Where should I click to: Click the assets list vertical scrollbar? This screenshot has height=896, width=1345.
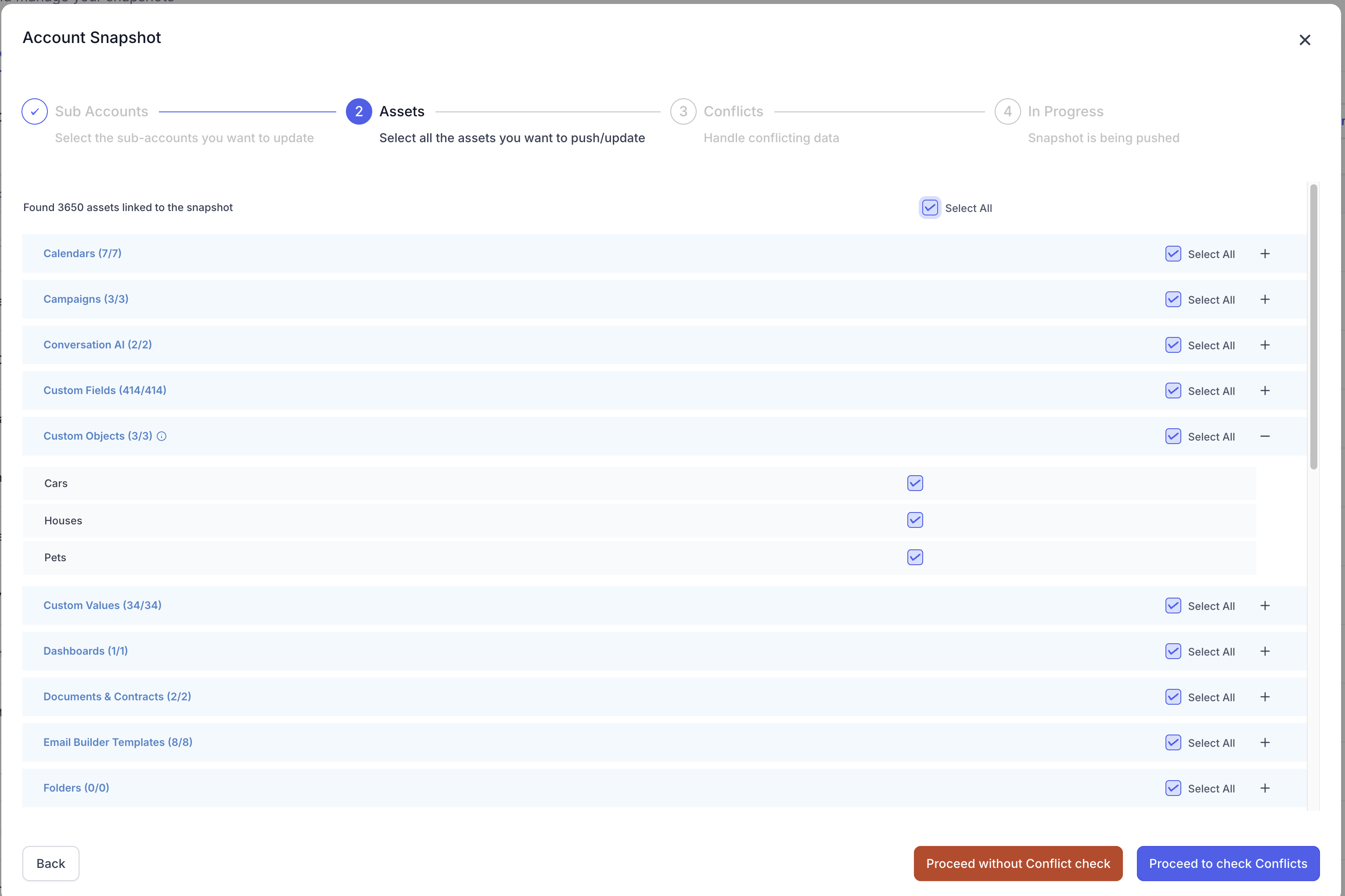(1313, 327)
